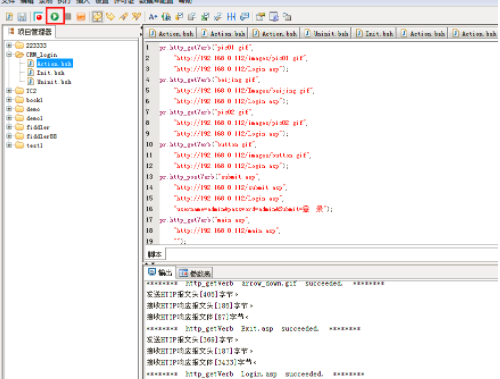Select Init.bsh in the project tree

[50, 72]
